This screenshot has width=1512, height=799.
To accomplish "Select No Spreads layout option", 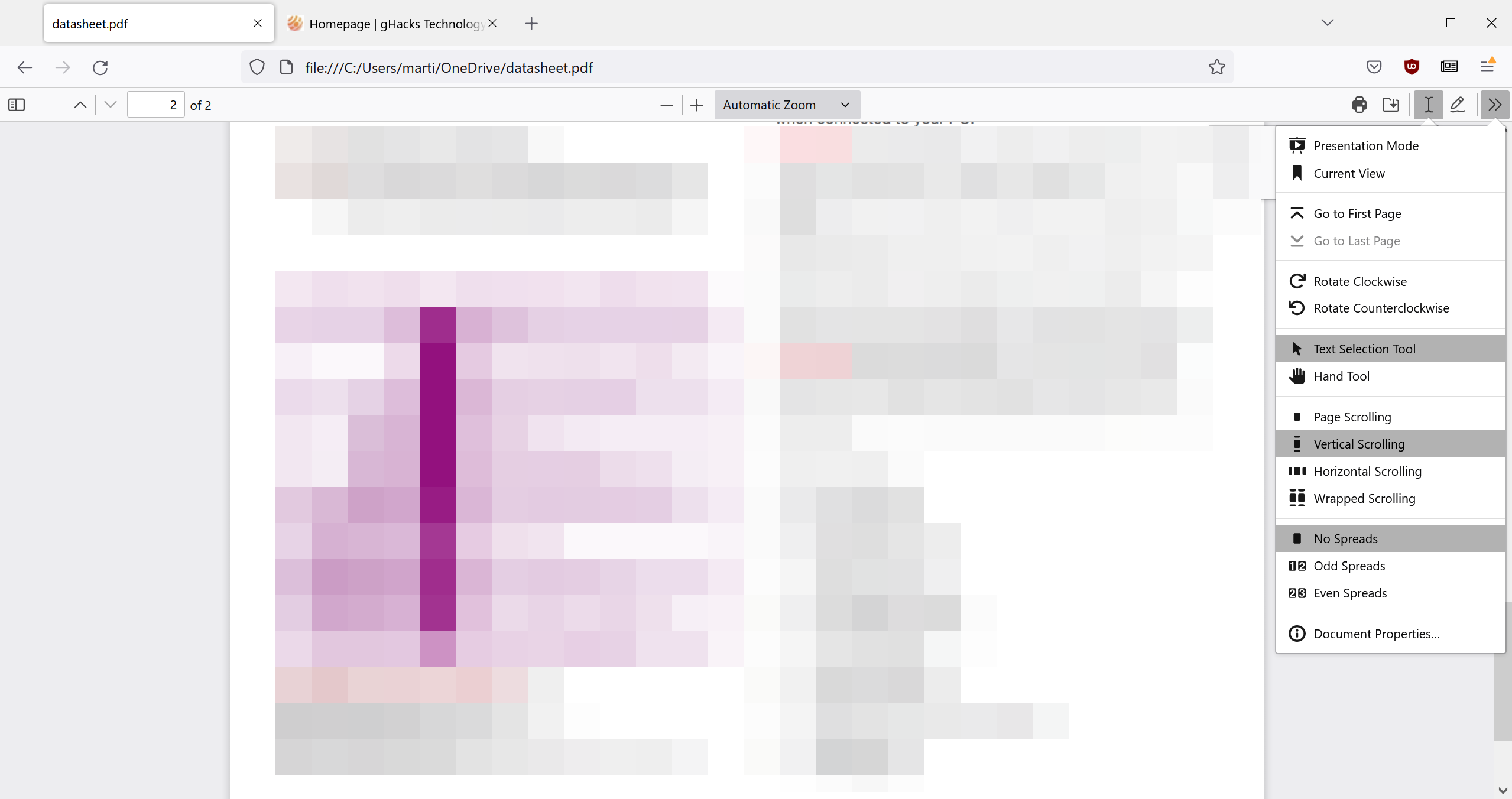I will [x=1346, y=538].
